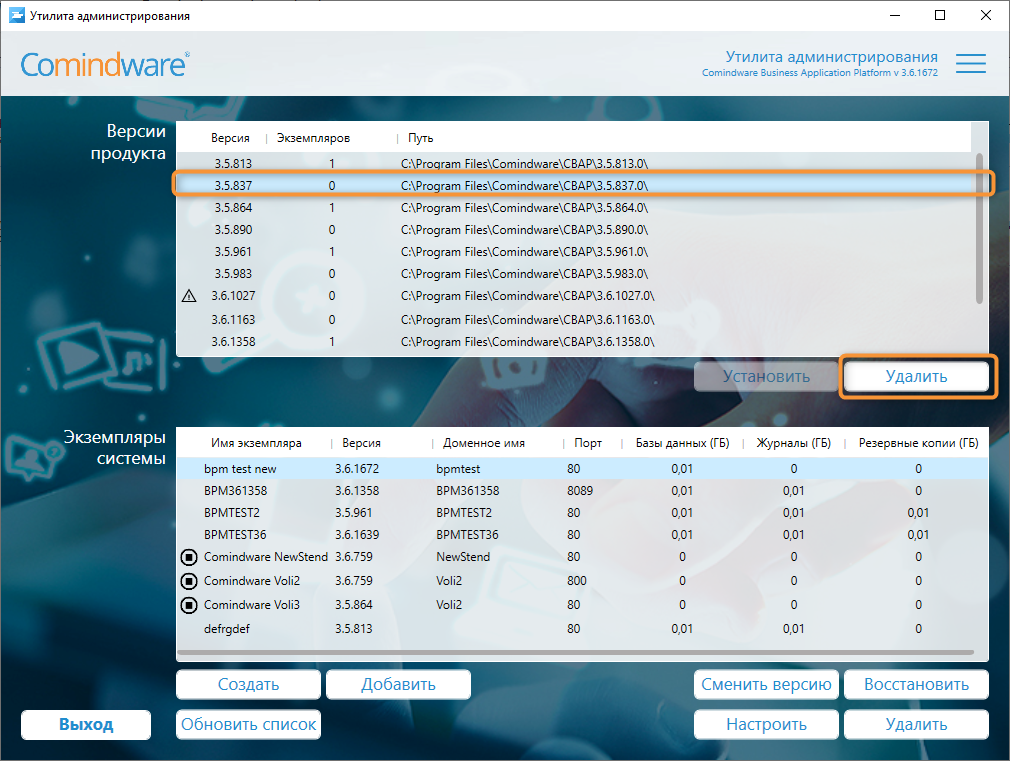Click the Добавить button

[x=398, y=684]
